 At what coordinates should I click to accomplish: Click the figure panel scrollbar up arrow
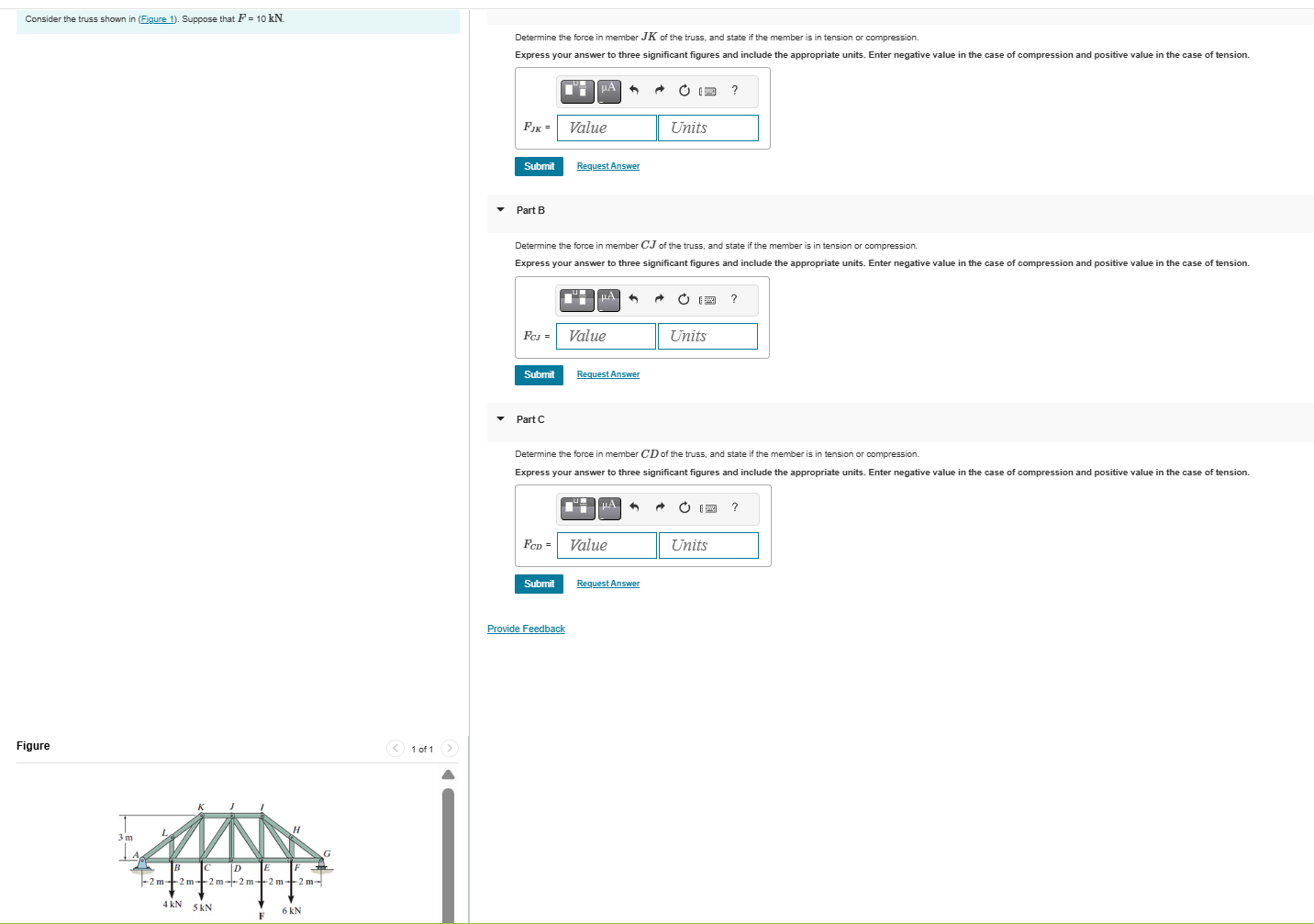(x=448, y=774)
